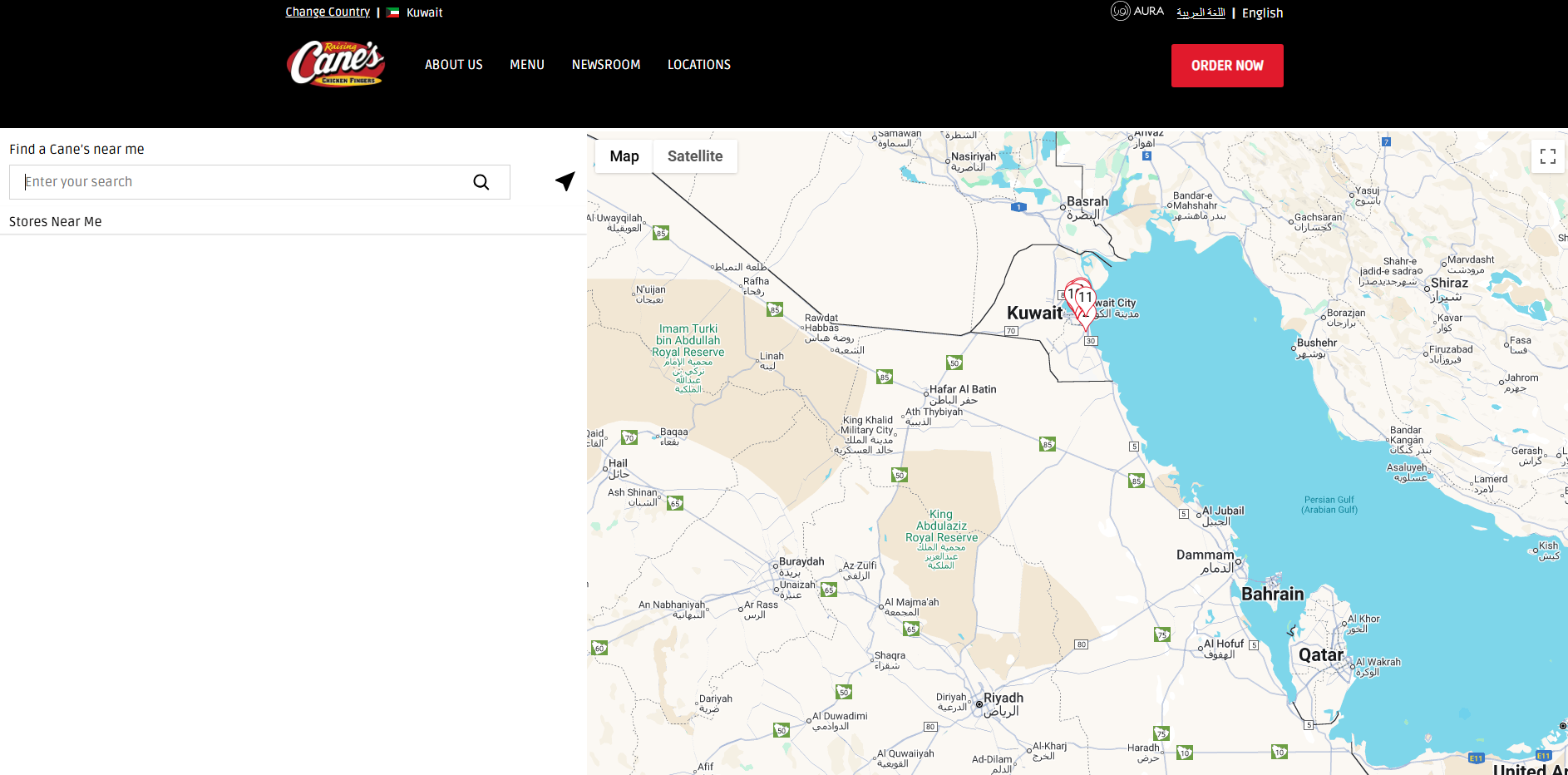Image resolution: width=1568 pixels, height=775 pixels.
Task: Switch to Satellite view tab
Action: click(x=695, y=156)
